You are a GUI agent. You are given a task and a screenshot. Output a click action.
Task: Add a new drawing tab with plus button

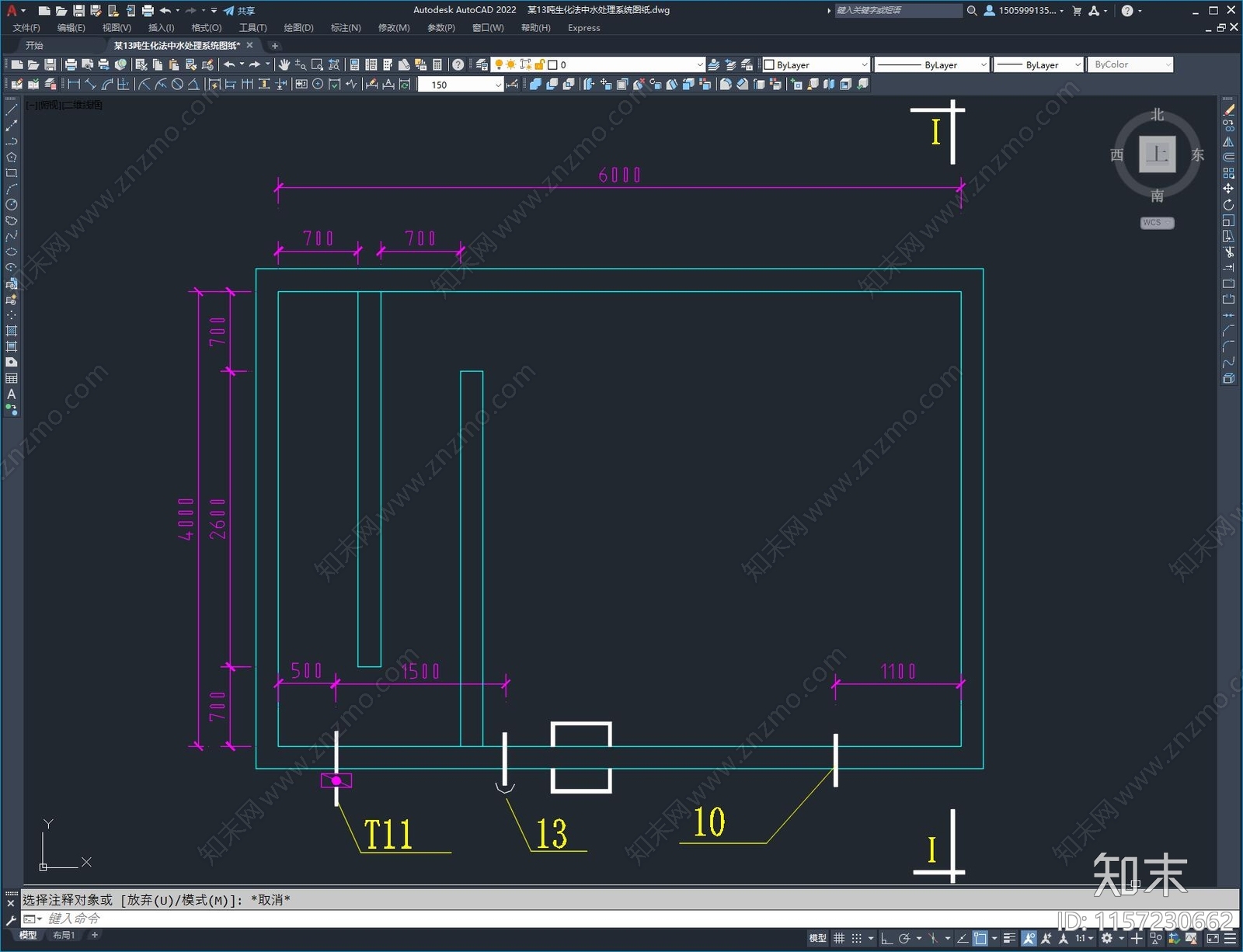point(274,46)
